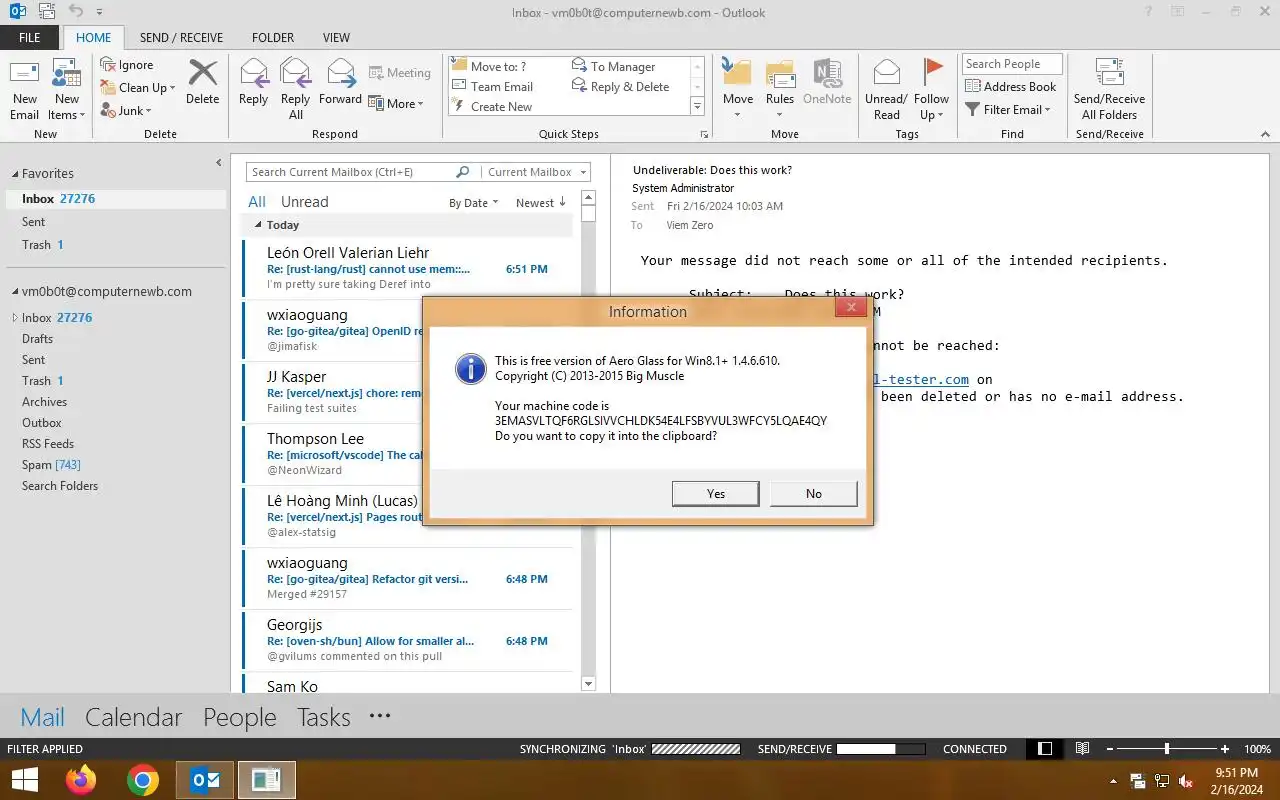
Task: Select Reply & Delete quick step
Action: tap(621, 86)
